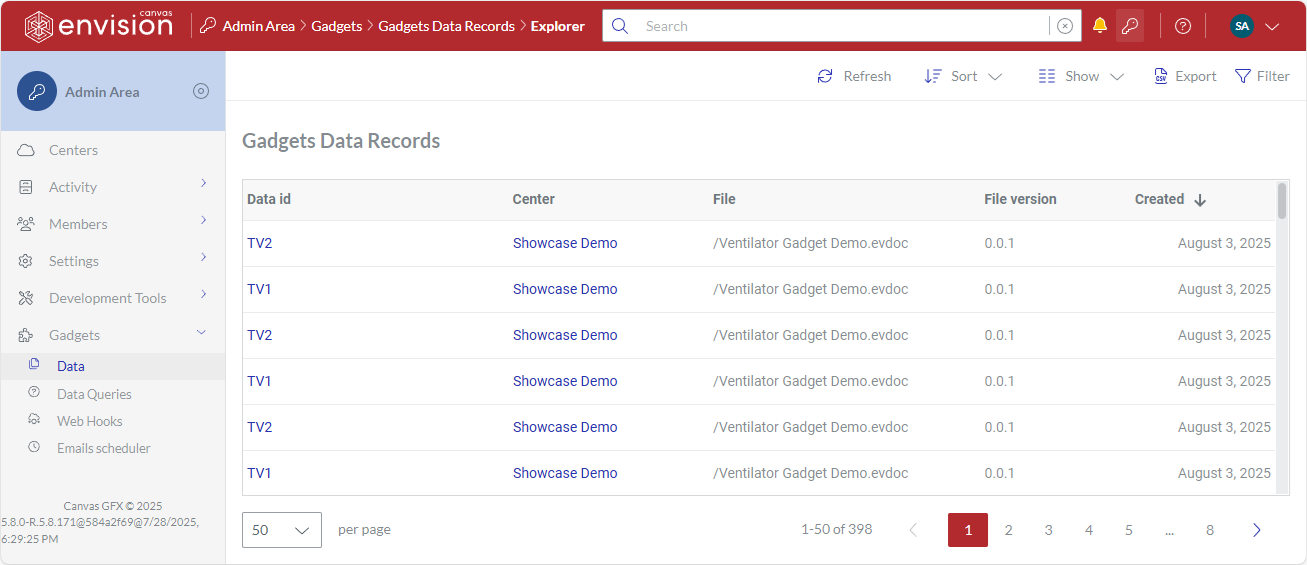Open the user account dropdown chevron
Viewport: 1307px width, 565px height.
click(x=1272, y=27)
